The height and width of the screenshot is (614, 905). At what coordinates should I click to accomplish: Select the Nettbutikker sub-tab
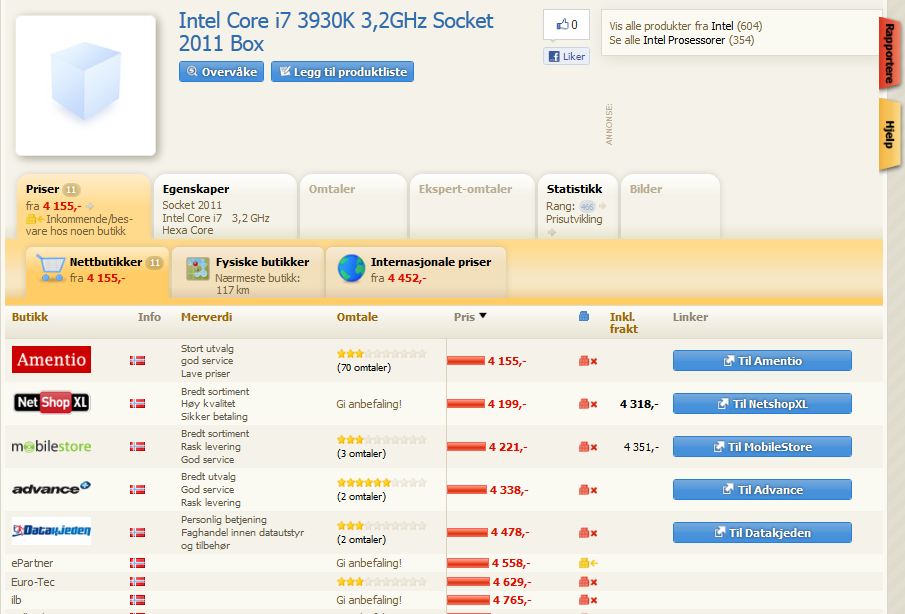[x=97, y=271]
